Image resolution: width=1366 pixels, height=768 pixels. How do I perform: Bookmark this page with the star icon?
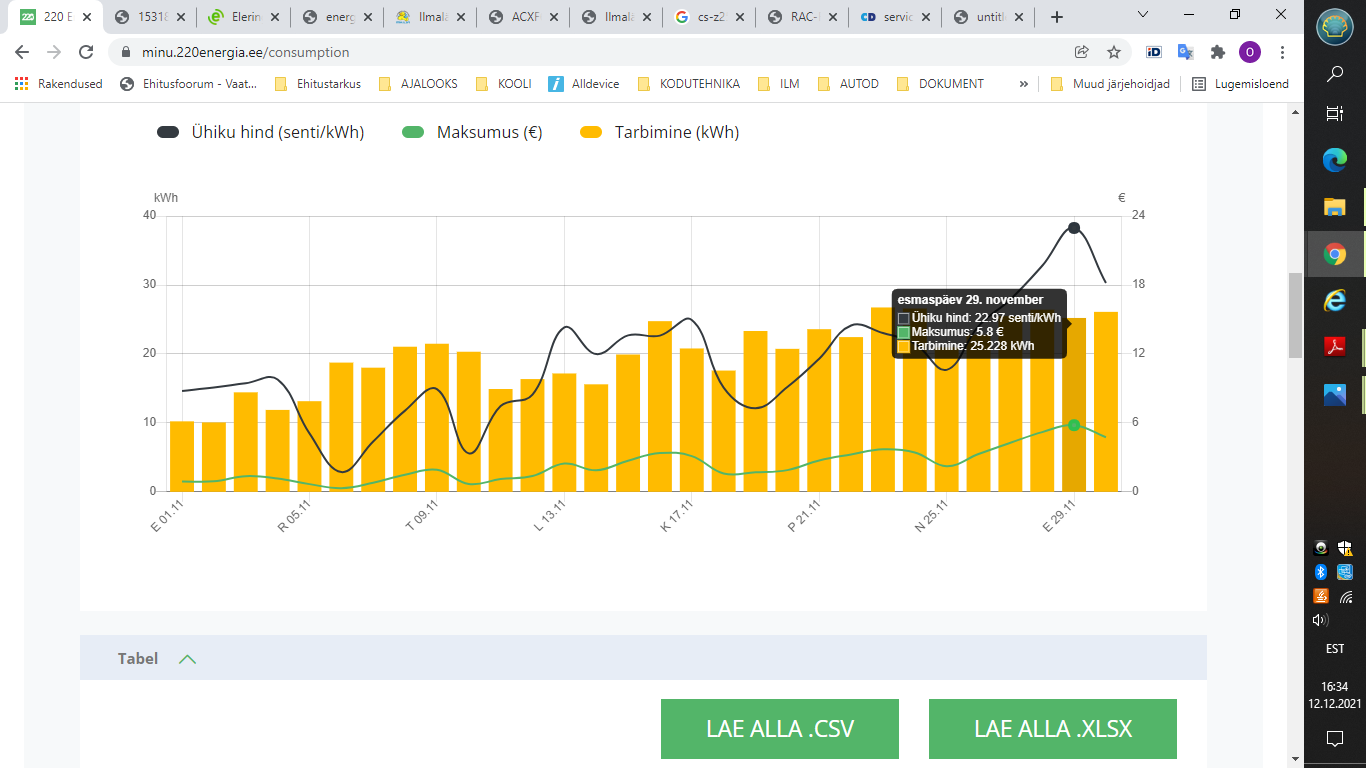pos(1113,52)
